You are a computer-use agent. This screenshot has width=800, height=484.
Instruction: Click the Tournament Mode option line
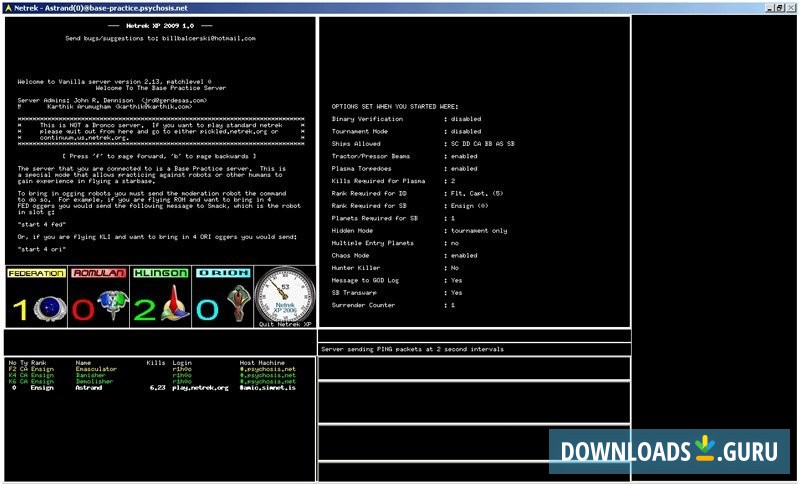click(407, 131)
